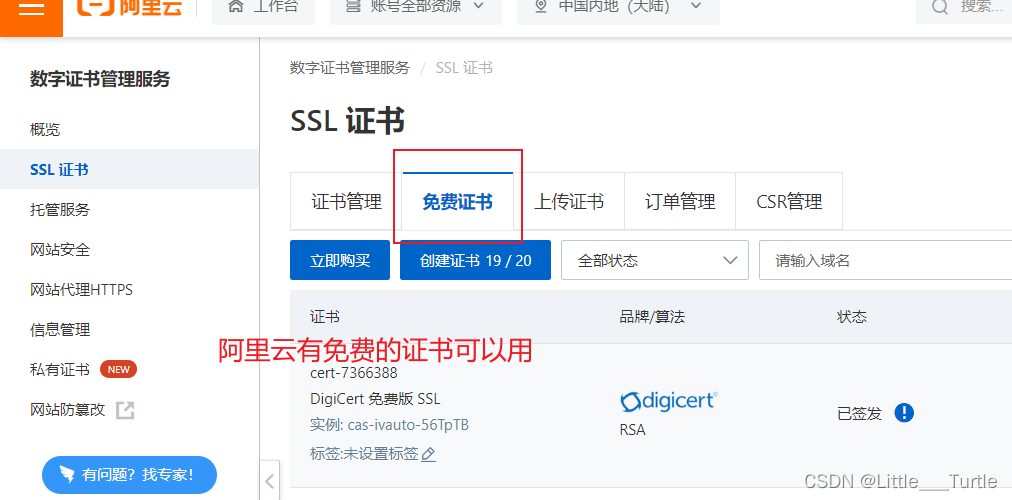Click the 状态 column header

(x=852, y=317)
